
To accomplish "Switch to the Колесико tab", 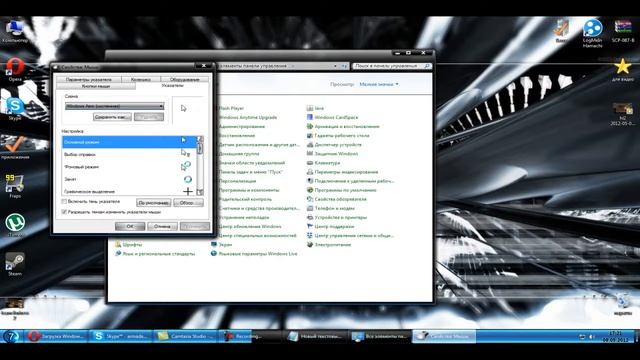I will tap(141, 79).
